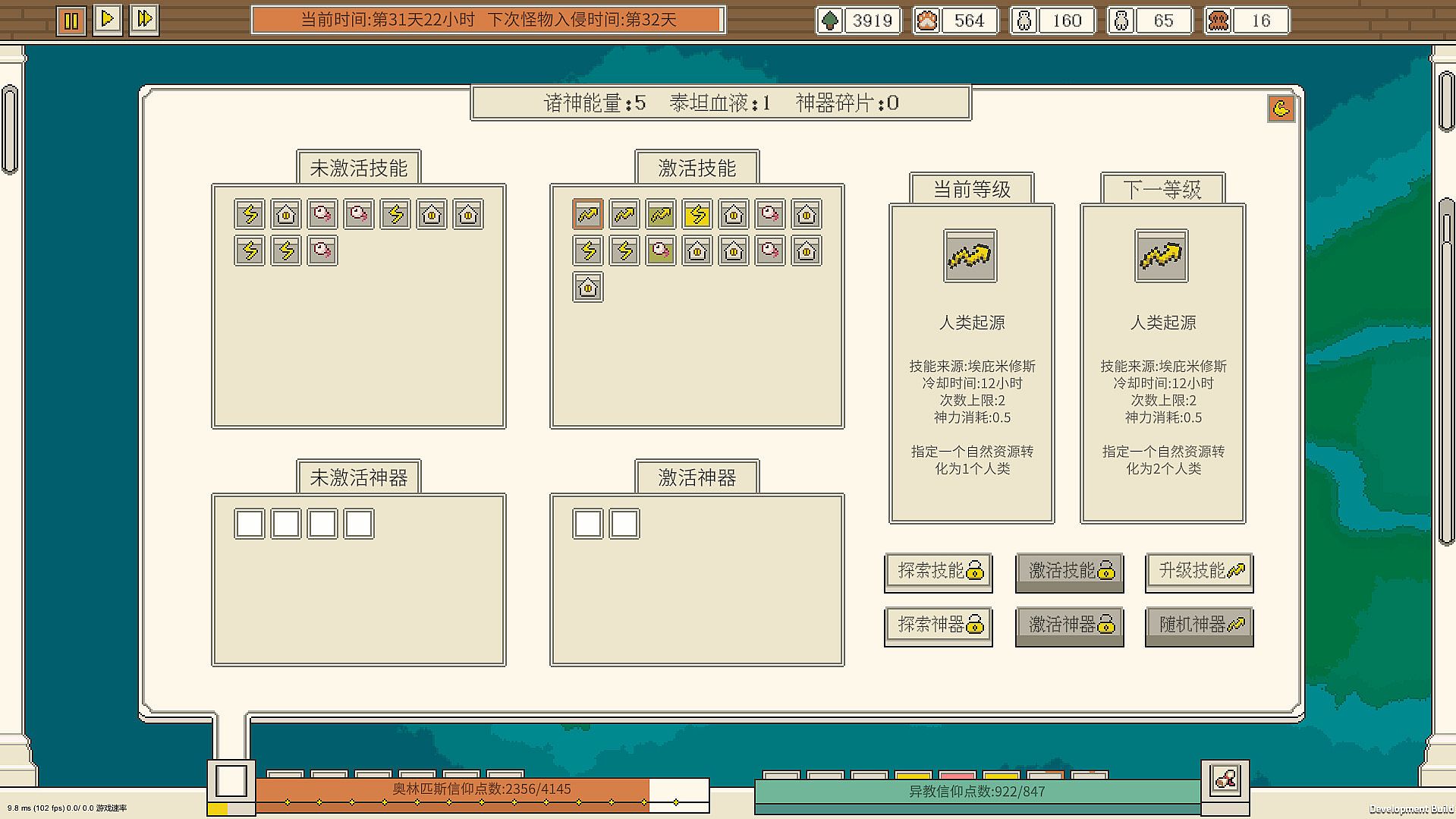Select last house skill in 未激活技能 top row
This screenshot has width=1456, height=819.
(468, 215)
